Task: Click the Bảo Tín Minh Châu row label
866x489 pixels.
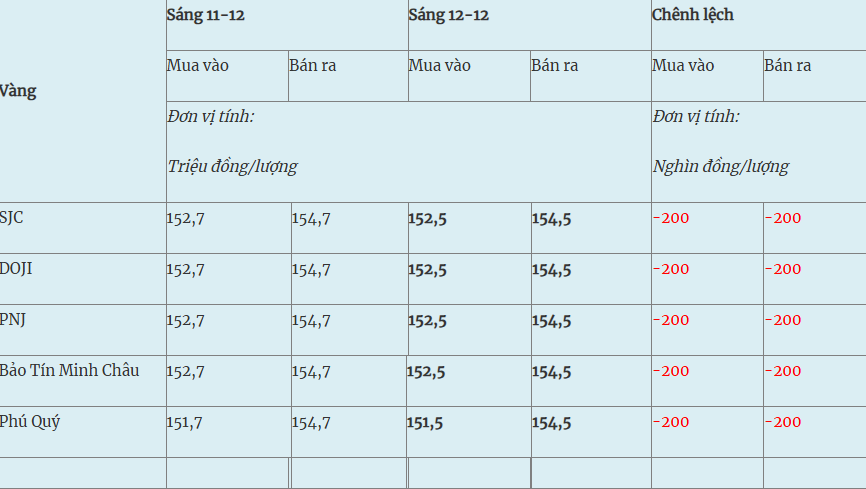Action: [x=69, y=370]
